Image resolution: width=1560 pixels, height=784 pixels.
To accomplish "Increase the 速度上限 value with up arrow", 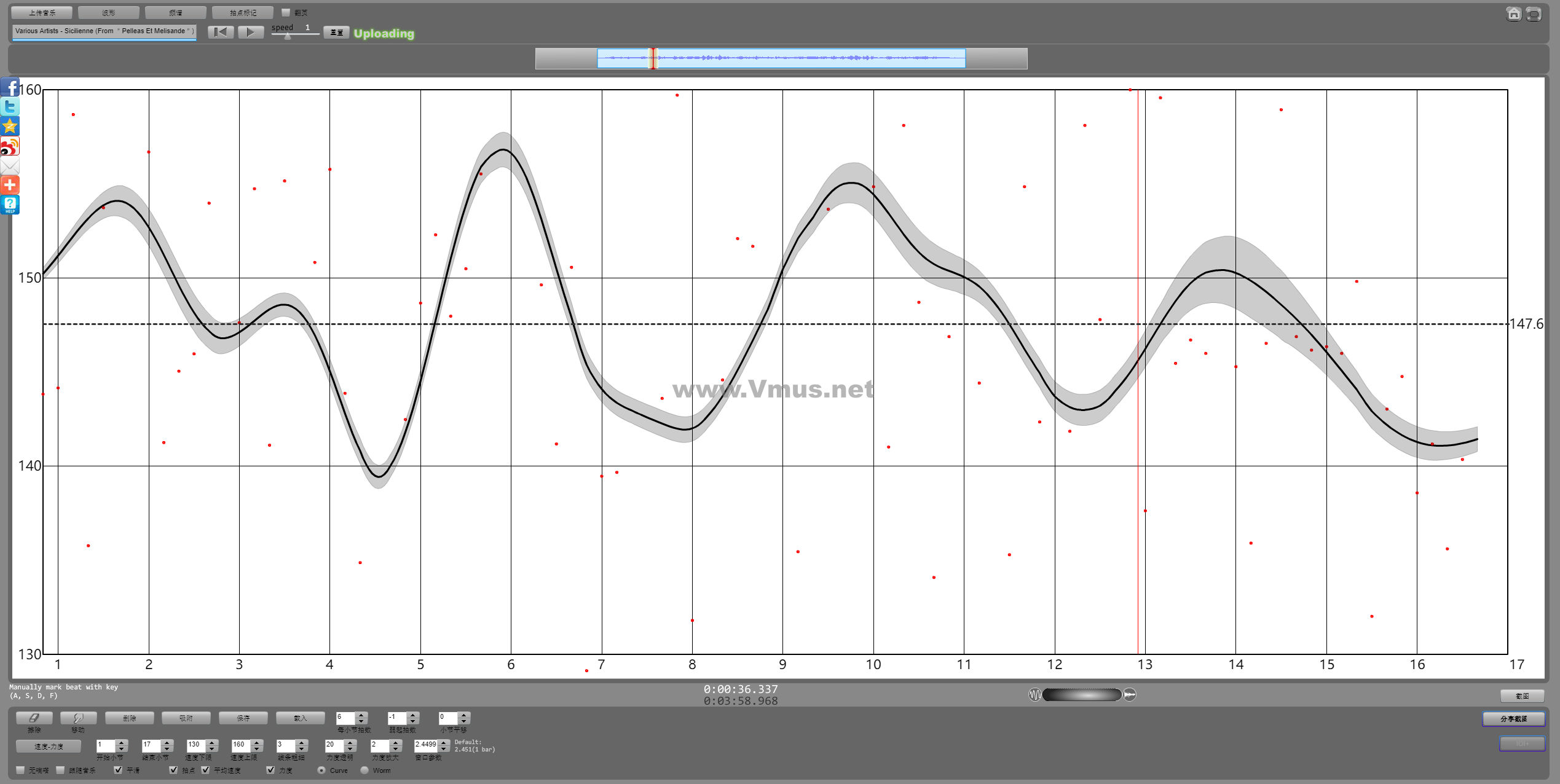I will pos(258,742).
